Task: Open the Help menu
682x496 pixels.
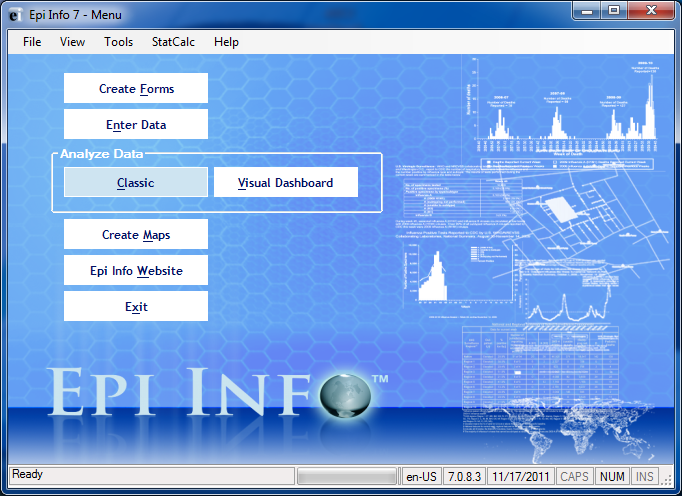Action: pos(226,42)
